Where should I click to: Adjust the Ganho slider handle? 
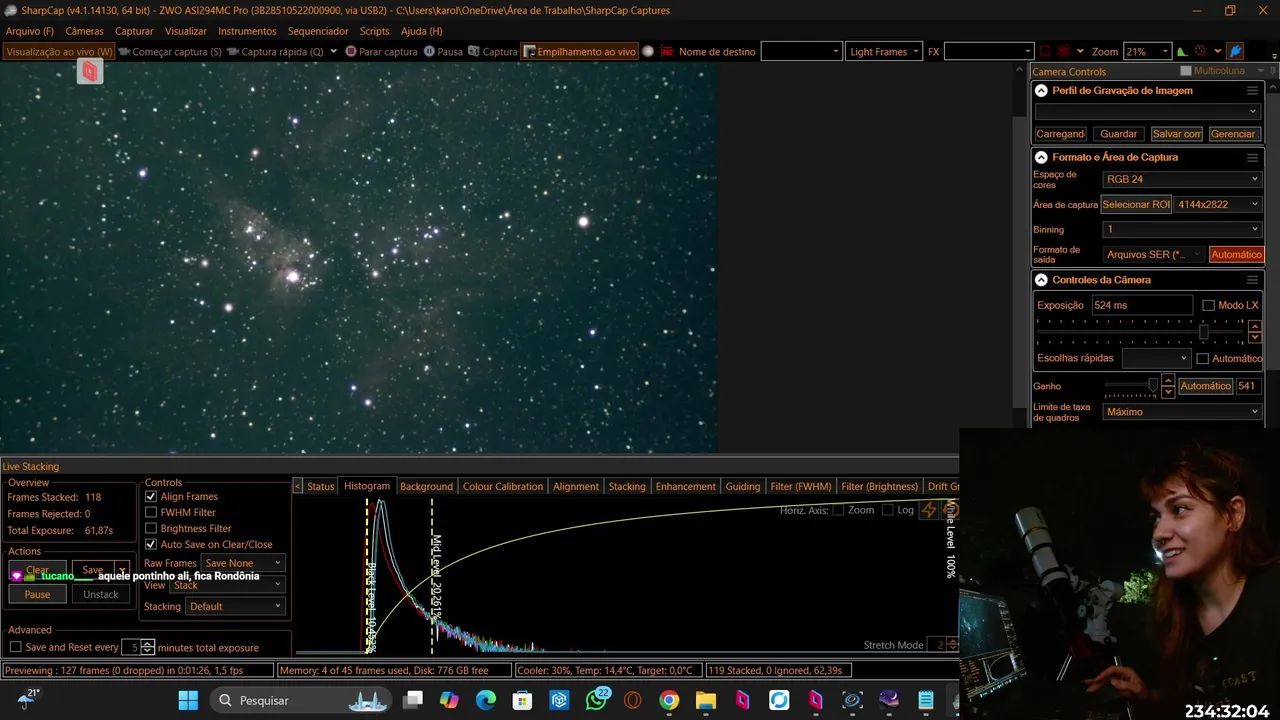(1153, 385)
